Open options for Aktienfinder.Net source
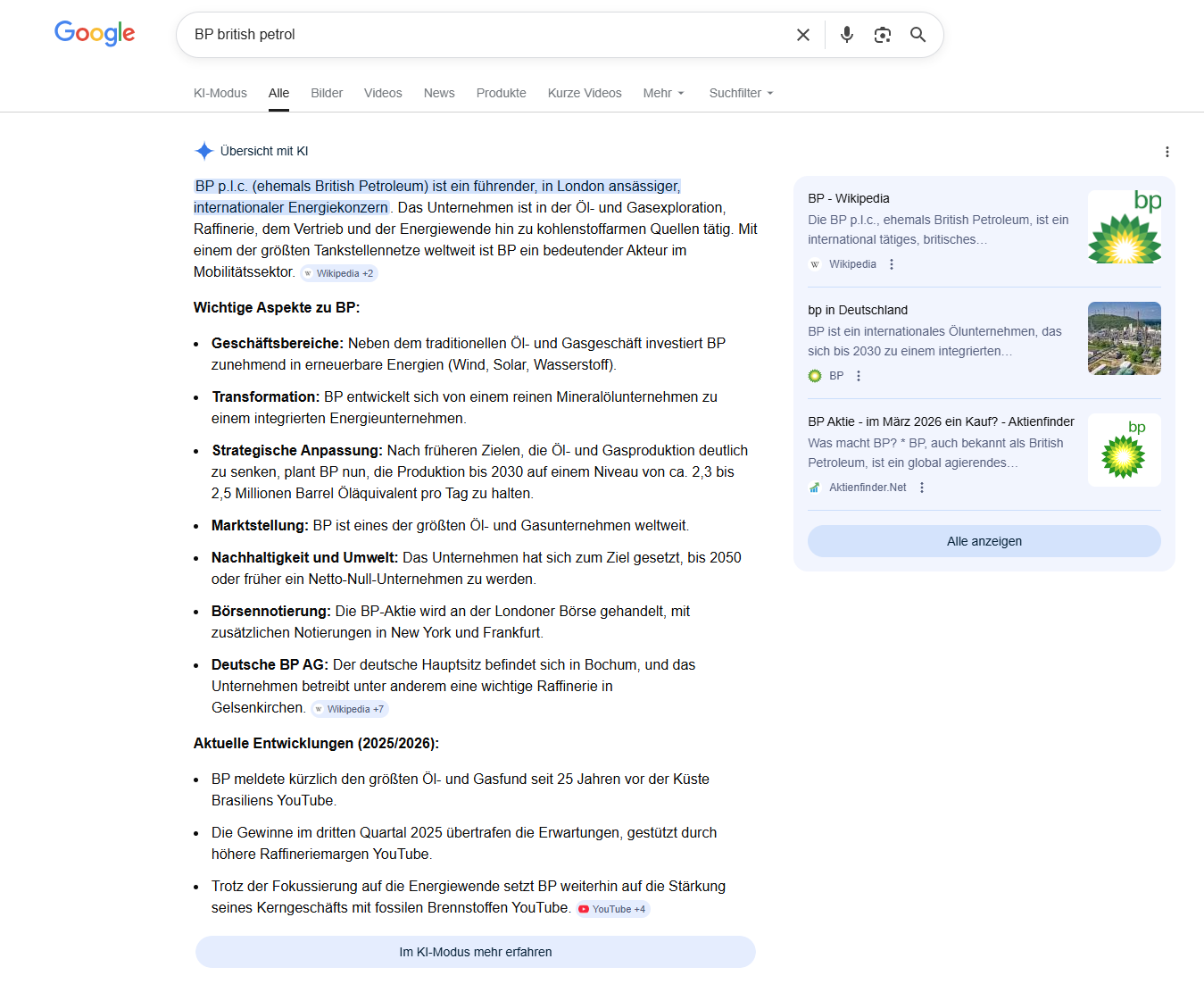Image resolution: width=1204 pixels, height=984 pixels. (922, 488)
